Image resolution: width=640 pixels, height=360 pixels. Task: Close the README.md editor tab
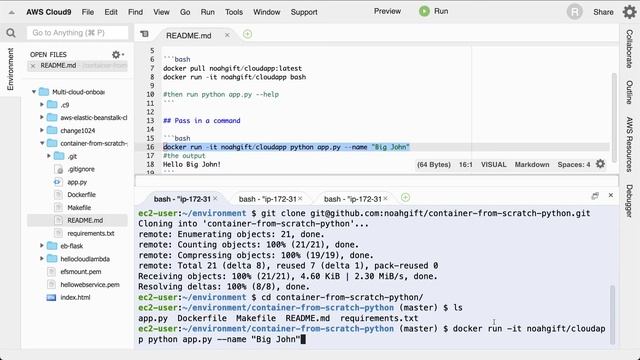click(x=227, y=36)
